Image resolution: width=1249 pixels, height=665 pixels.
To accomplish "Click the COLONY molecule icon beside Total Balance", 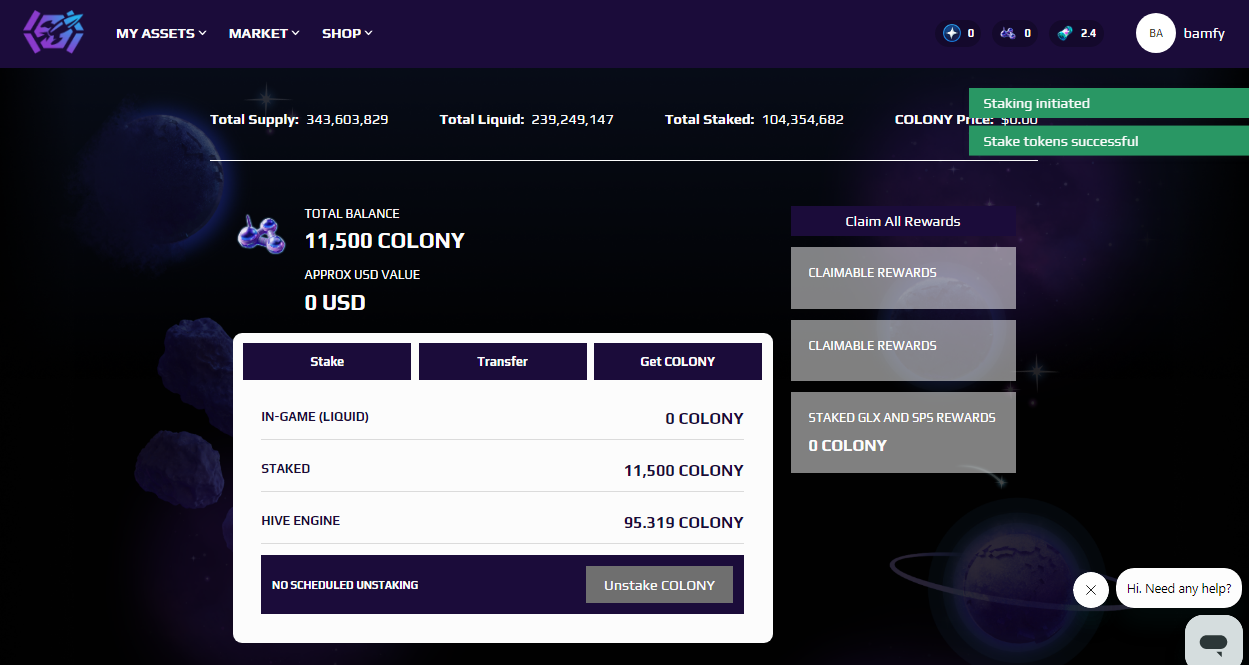I will point(261,232).
